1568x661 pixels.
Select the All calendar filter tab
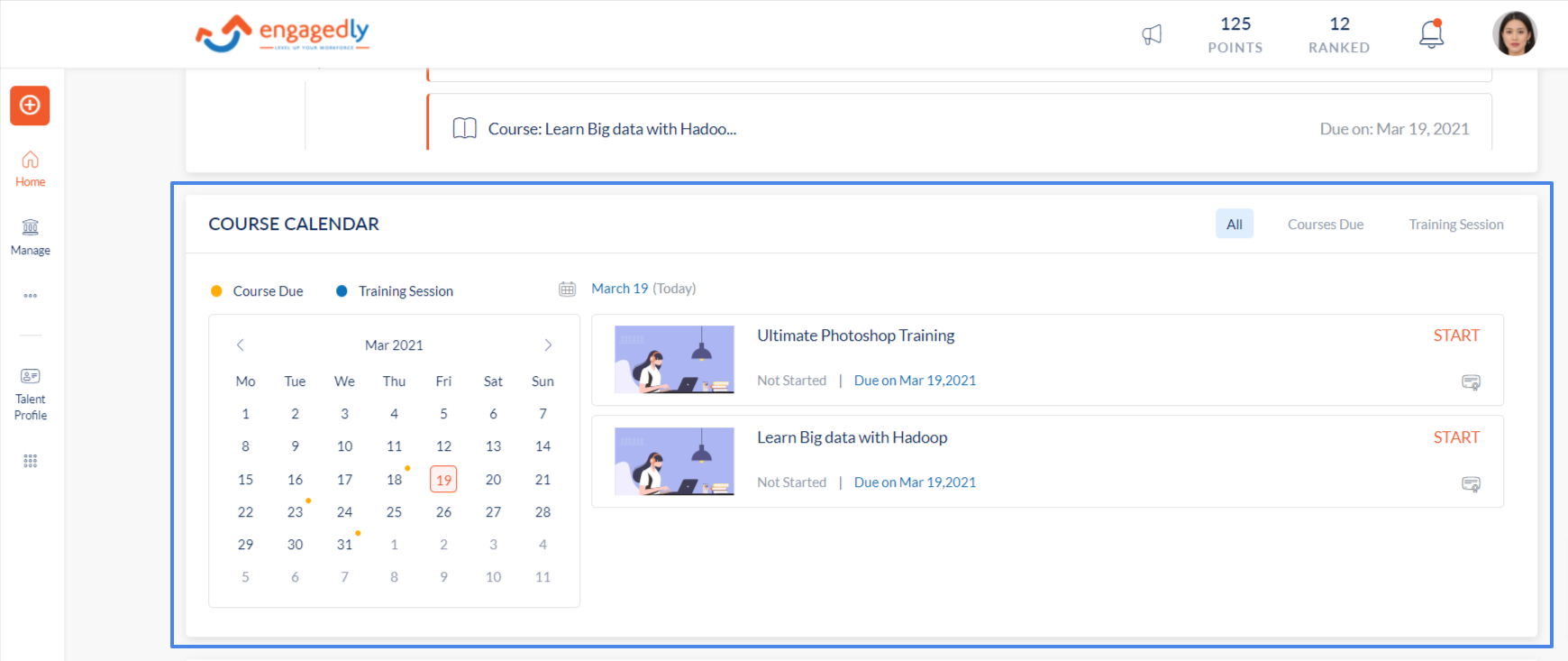tap(1235, 225)
